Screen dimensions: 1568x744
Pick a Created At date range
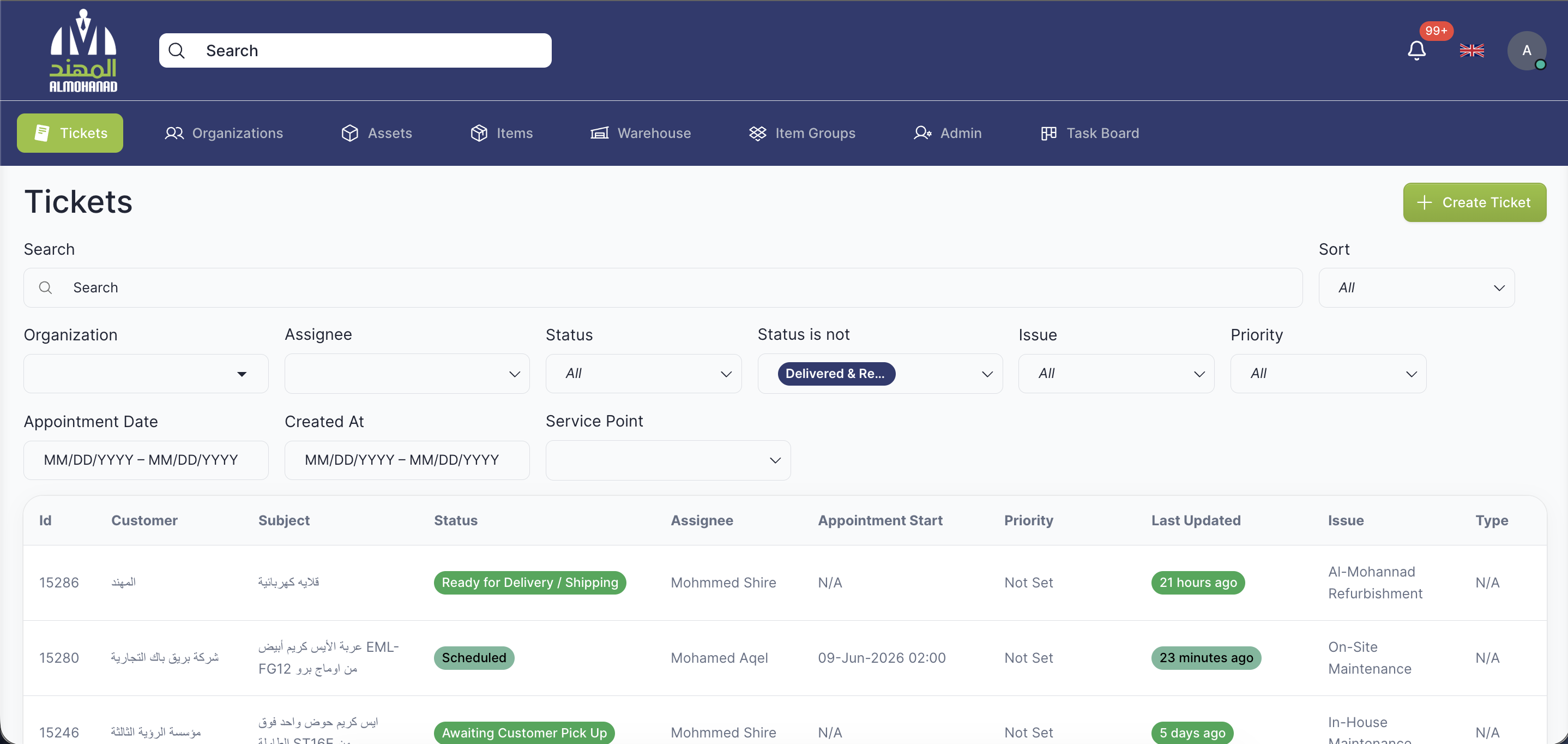pyautogui.click(x=407, y=460)
